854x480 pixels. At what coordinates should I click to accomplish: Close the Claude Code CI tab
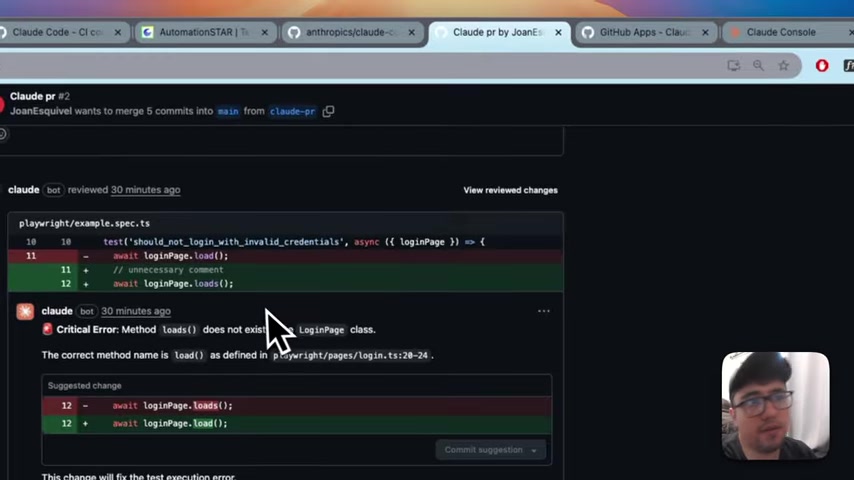(x=118, y=32)
